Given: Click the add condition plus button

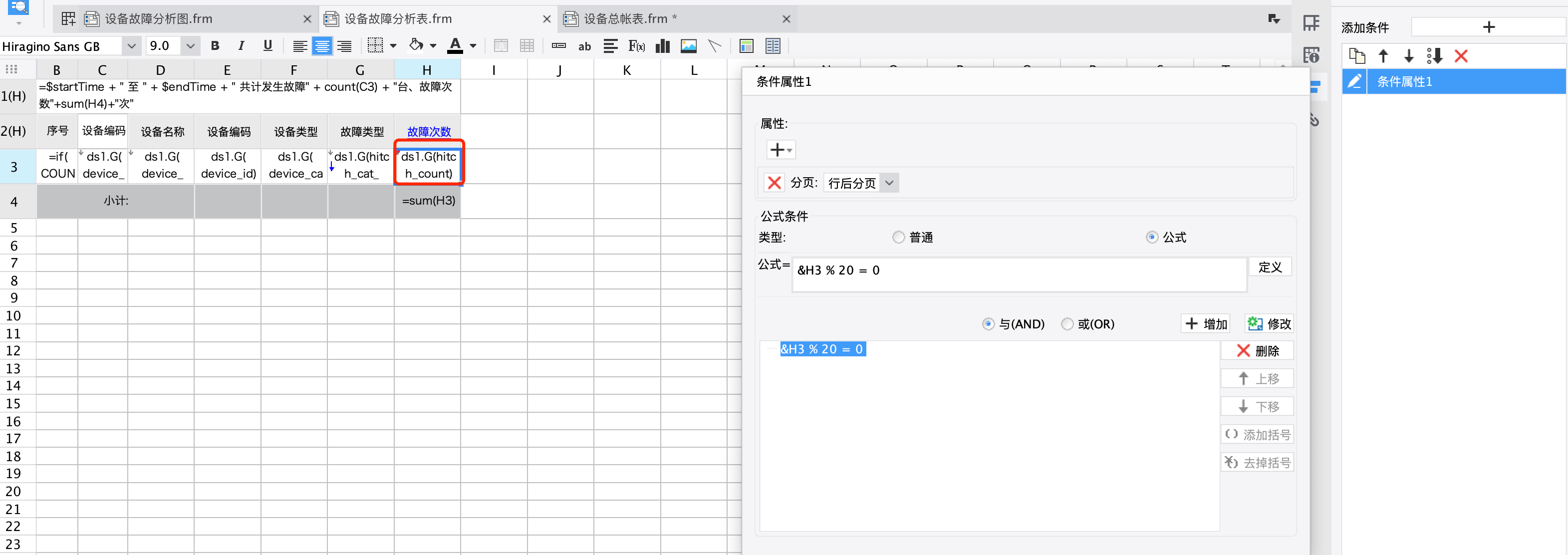Looking at the screenshot, I should pos(1488,27).
